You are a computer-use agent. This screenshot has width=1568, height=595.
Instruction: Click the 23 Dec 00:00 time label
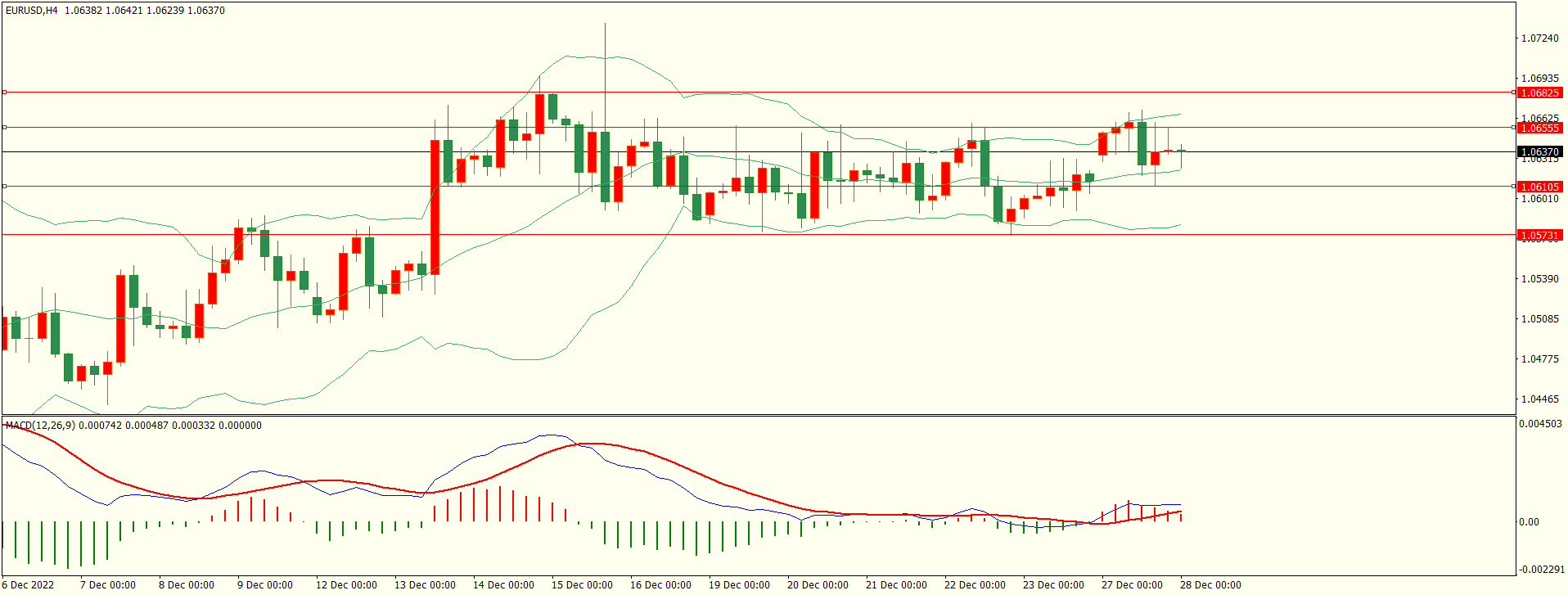point(1054,585)
